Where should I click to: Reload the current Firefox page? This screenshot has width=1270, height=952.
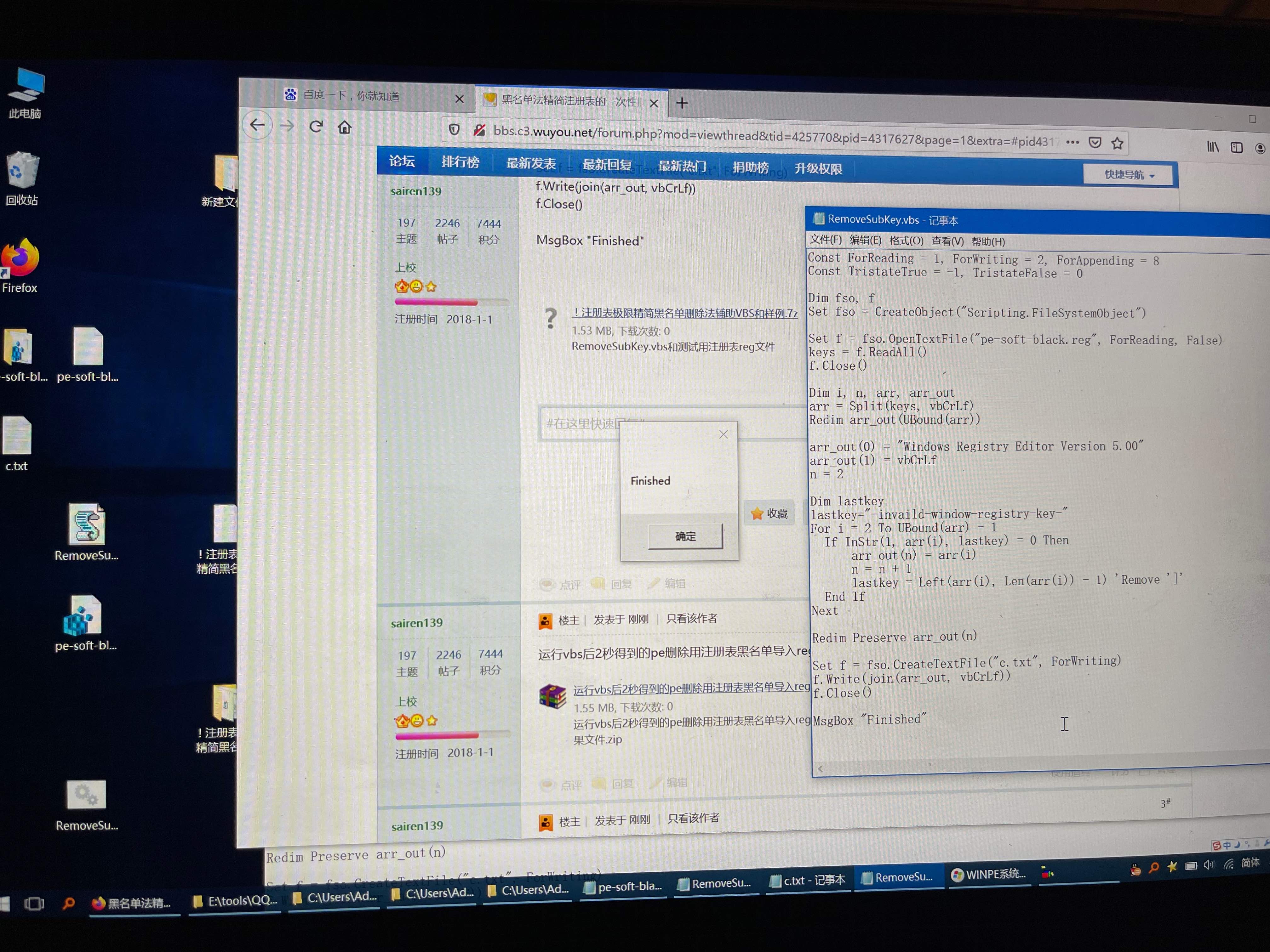(x=316, y=126)
